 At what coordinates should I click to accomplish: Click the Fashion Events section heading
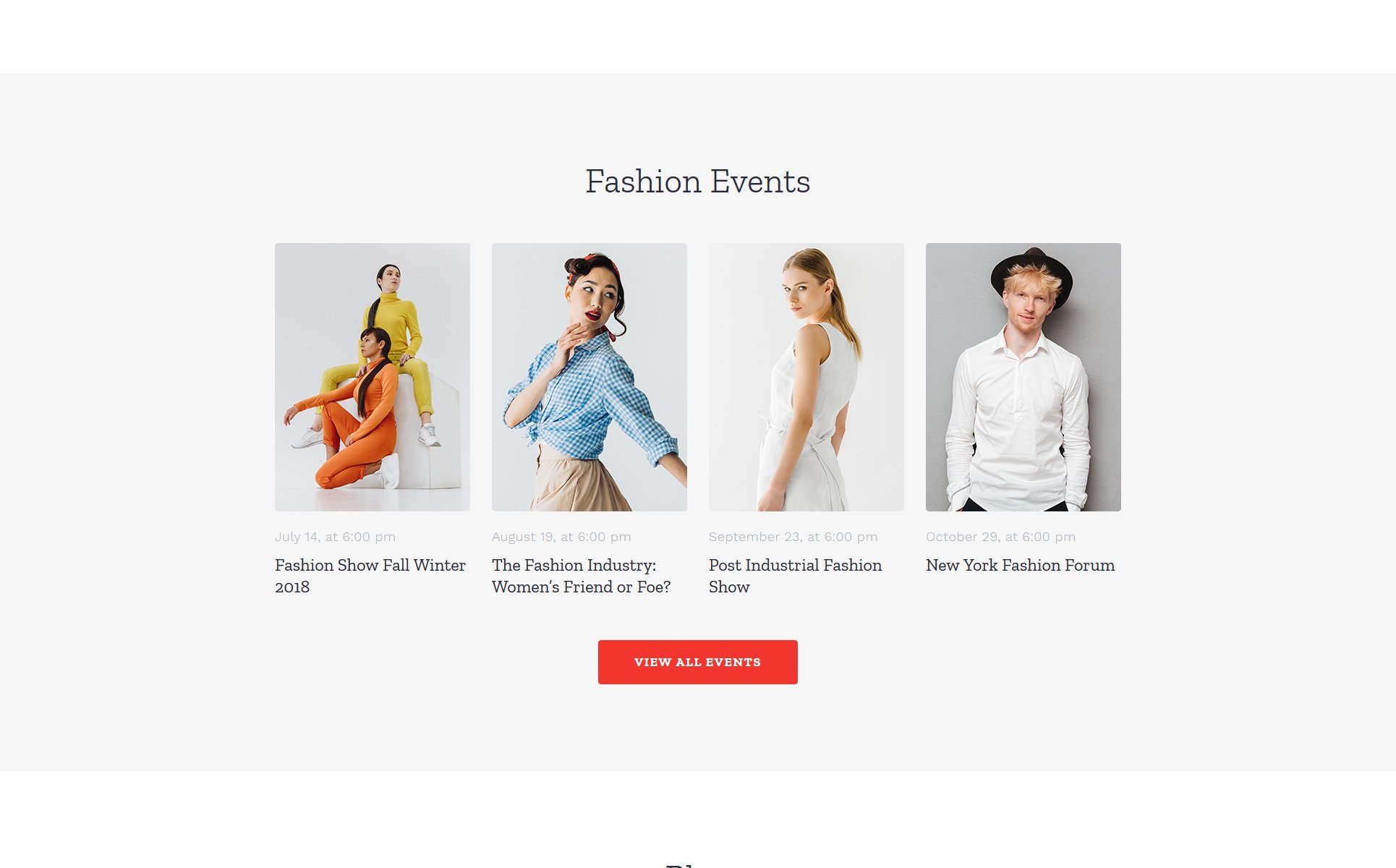click(x=698, y=181)
